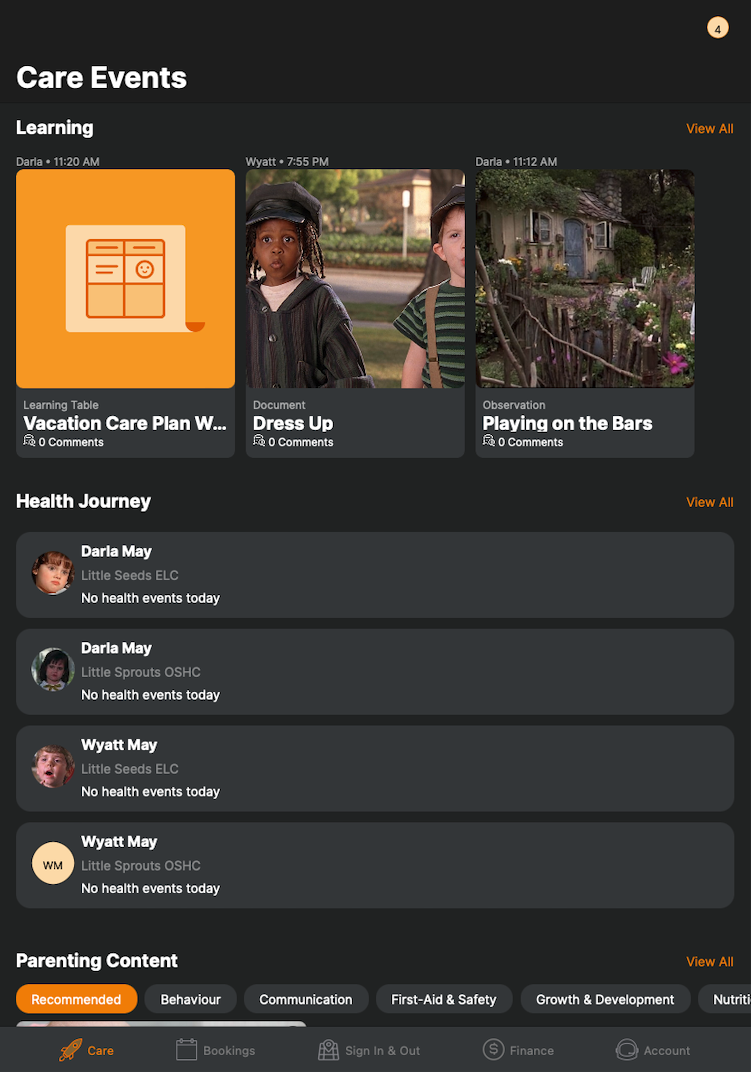751x1072 pixels.
Task: Go to the Account headset icon
Action: coord(627,1049)
